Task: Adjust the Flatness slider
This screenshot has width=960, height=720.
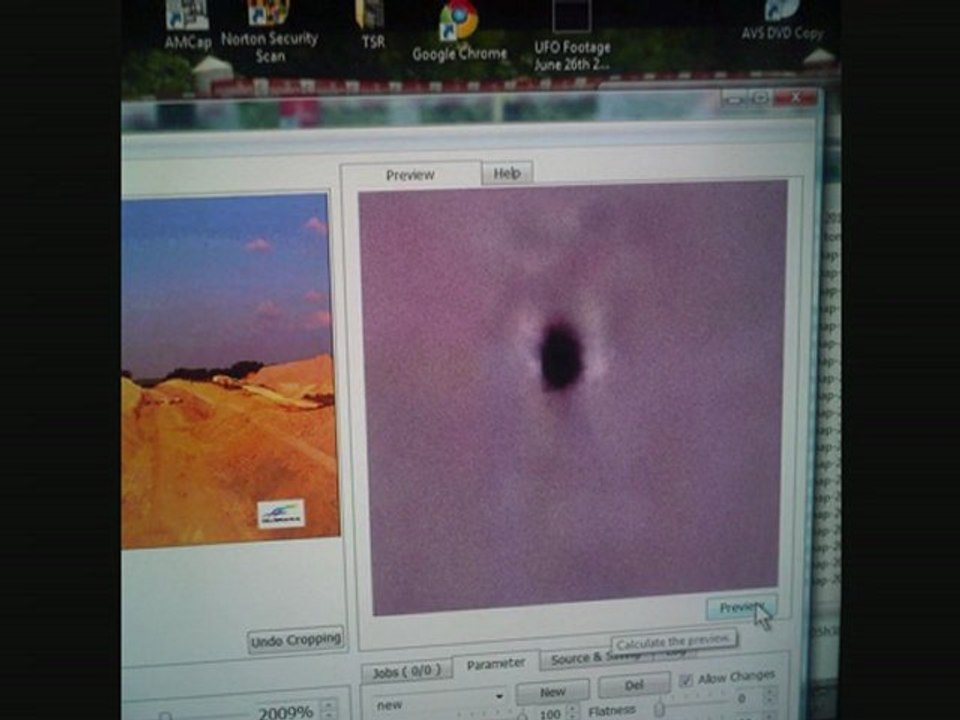Action: 659,708
